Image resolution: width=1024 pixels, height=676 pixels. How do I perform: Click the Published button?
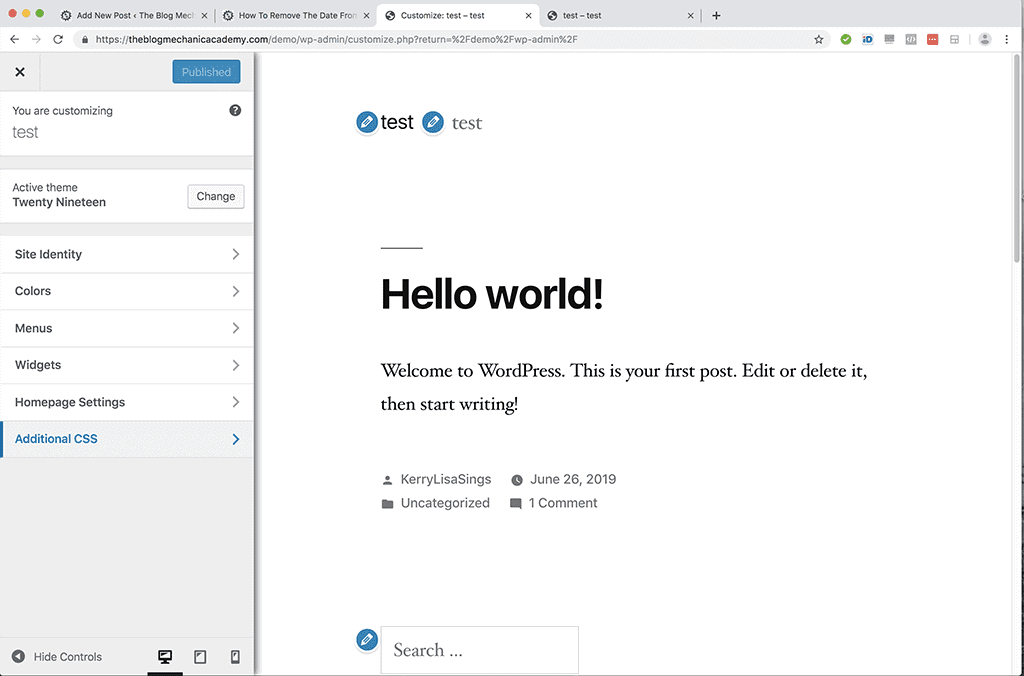206,71
